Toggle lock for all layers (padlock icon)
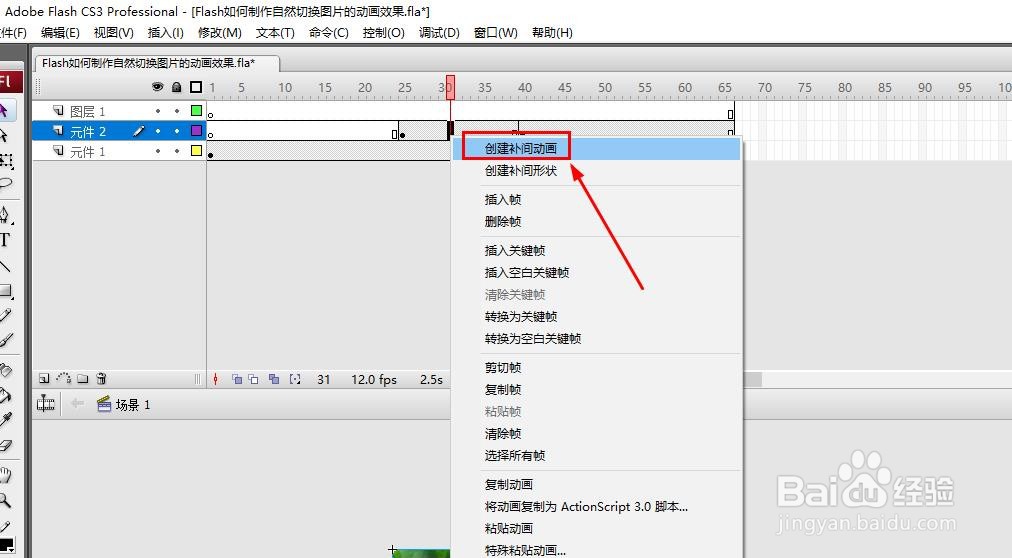 click(177, 86)
